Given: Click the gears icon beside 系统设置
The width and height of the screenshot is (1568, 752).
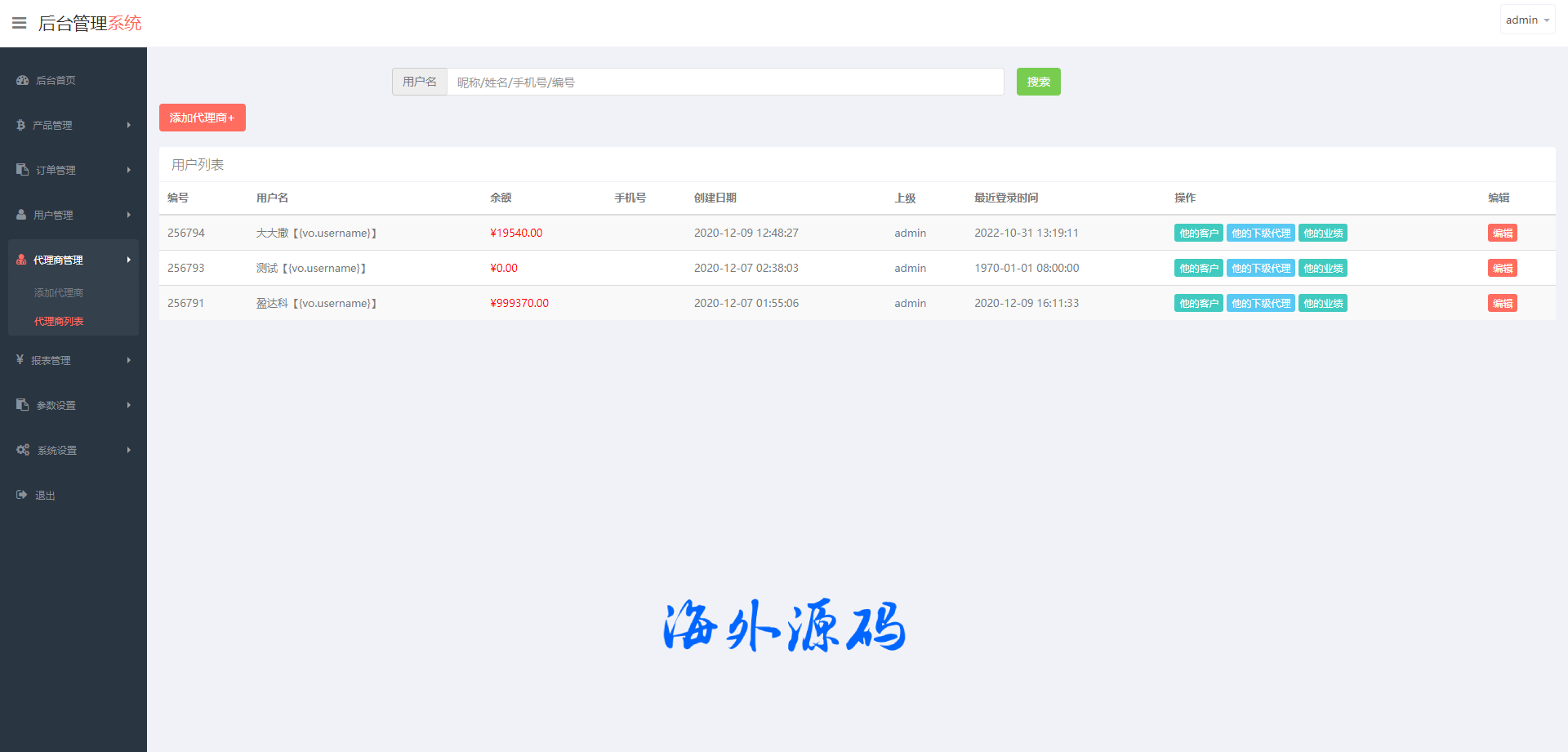Looking at the screenshot, I should click(23, 450).
